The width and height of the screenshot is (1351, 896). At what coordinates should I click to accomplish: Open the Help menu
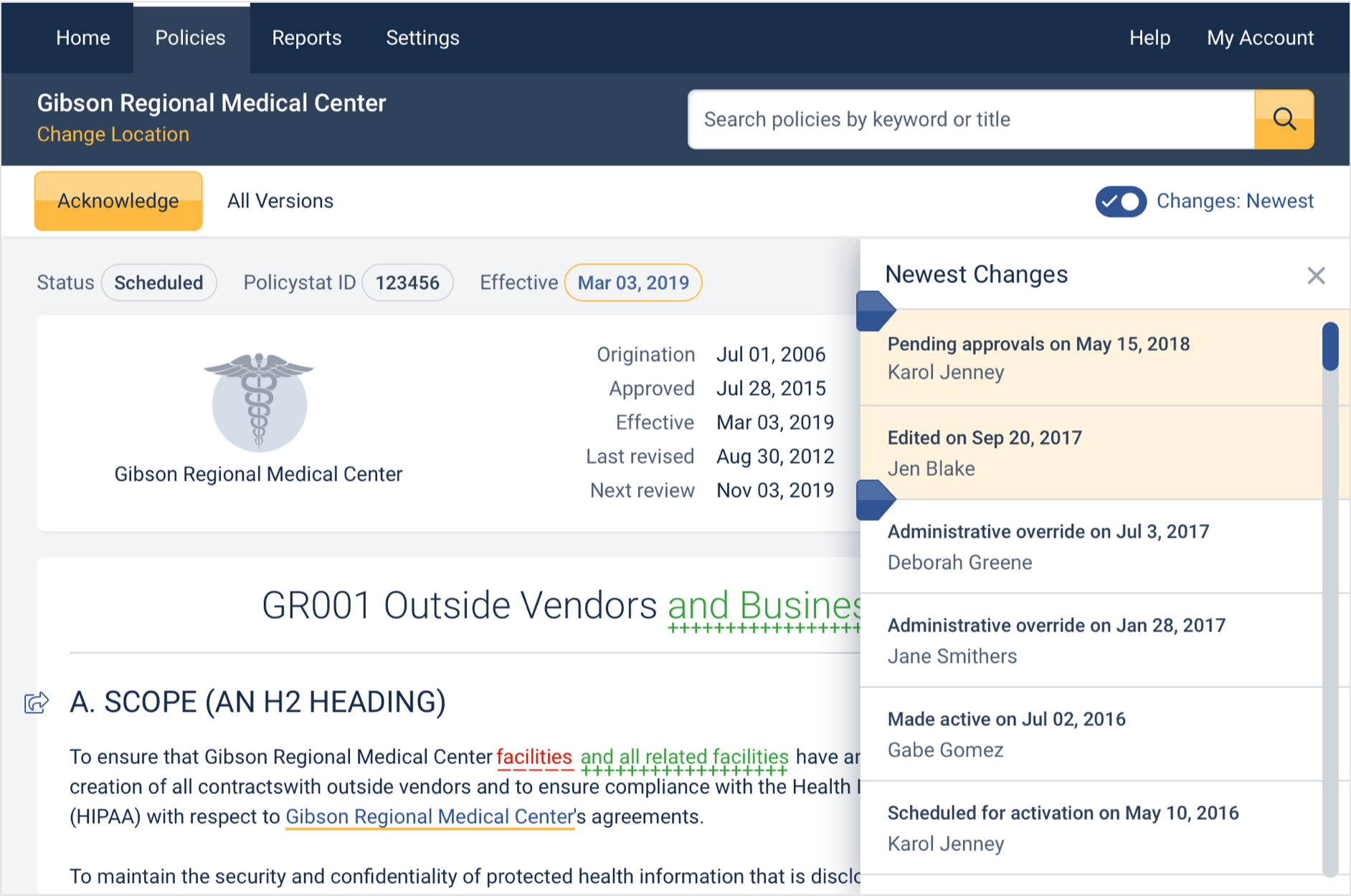(1149, 38)
